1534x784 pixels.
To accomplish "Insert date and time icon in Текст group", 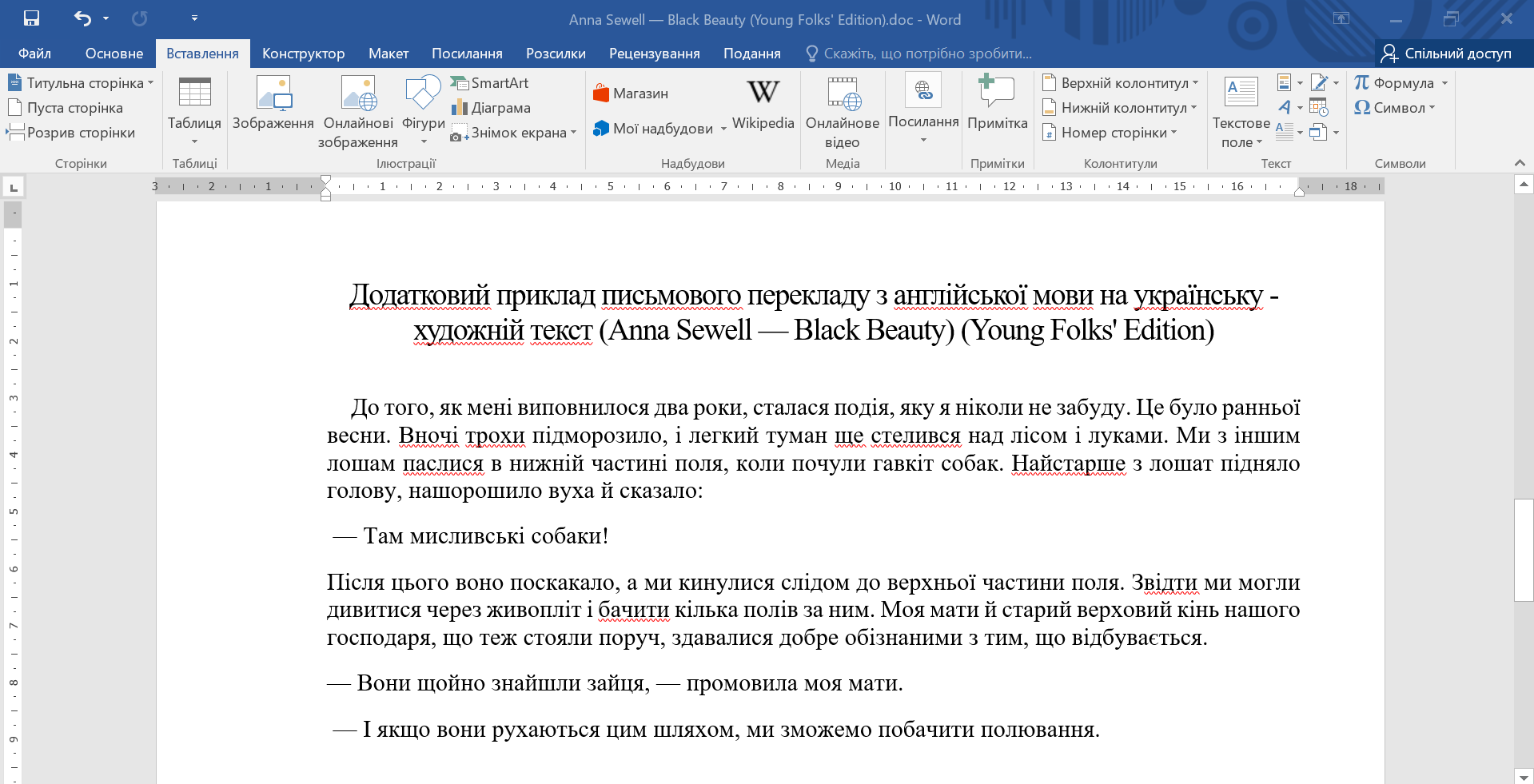I will tap(1319, 108).
